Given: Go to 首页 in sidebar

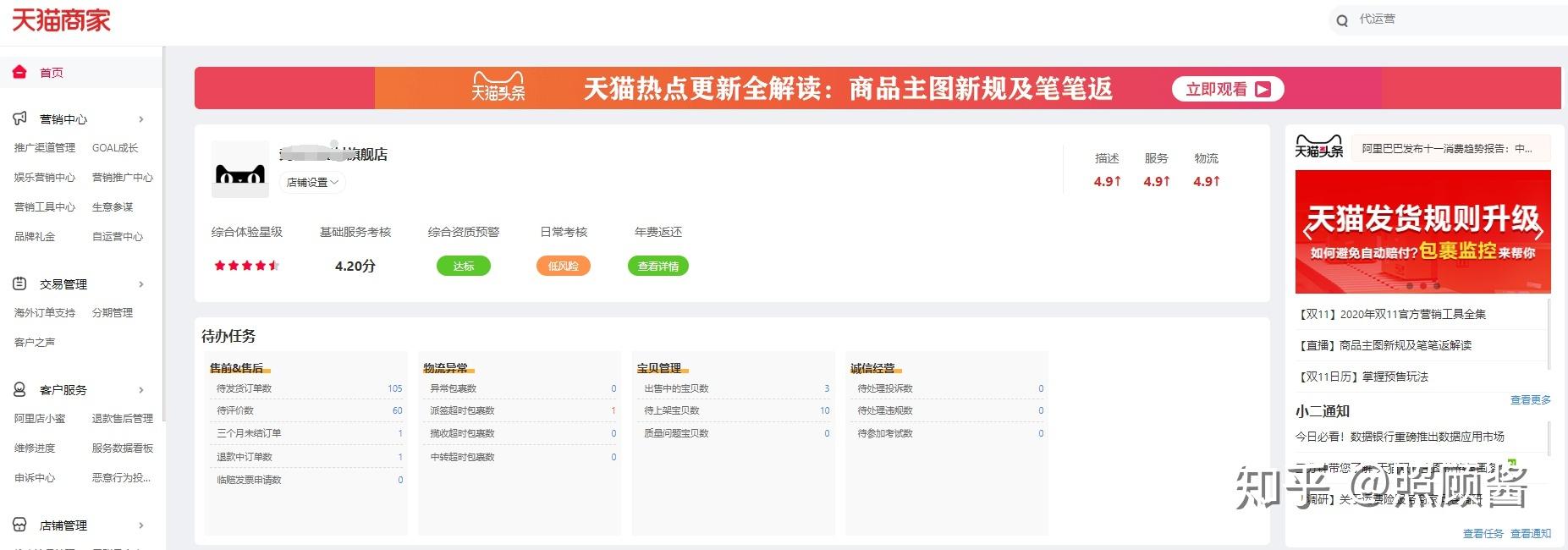Looking at the screenshot, I should point(52,73).
